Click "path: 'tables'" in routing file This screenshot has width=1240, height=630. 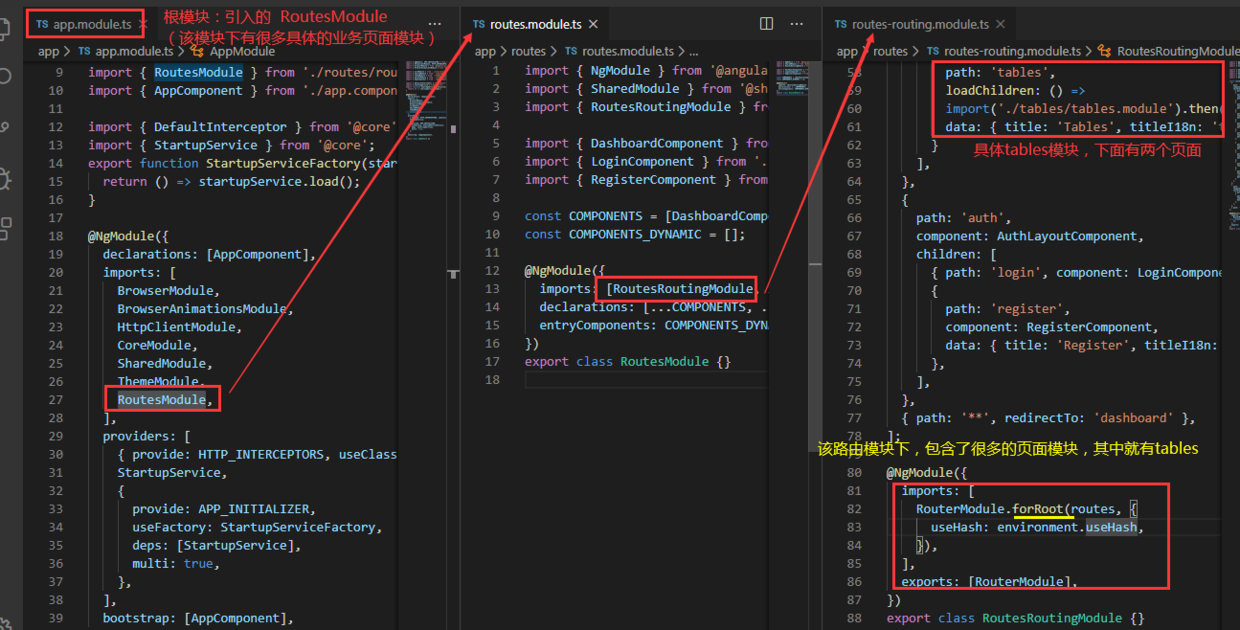click(997, 72)
